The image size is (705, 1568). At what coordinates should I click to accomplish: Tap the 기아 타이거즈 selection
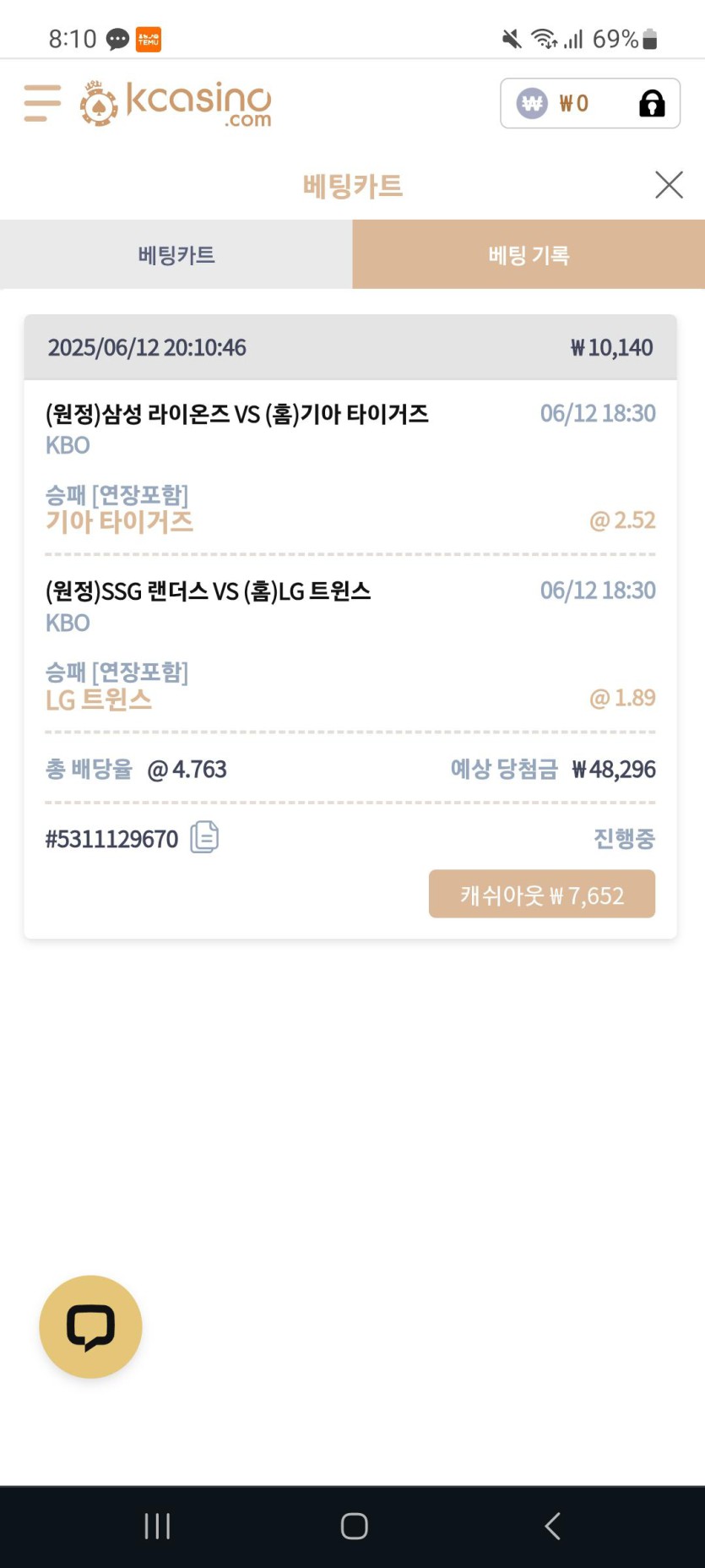[x=119, y=521]
